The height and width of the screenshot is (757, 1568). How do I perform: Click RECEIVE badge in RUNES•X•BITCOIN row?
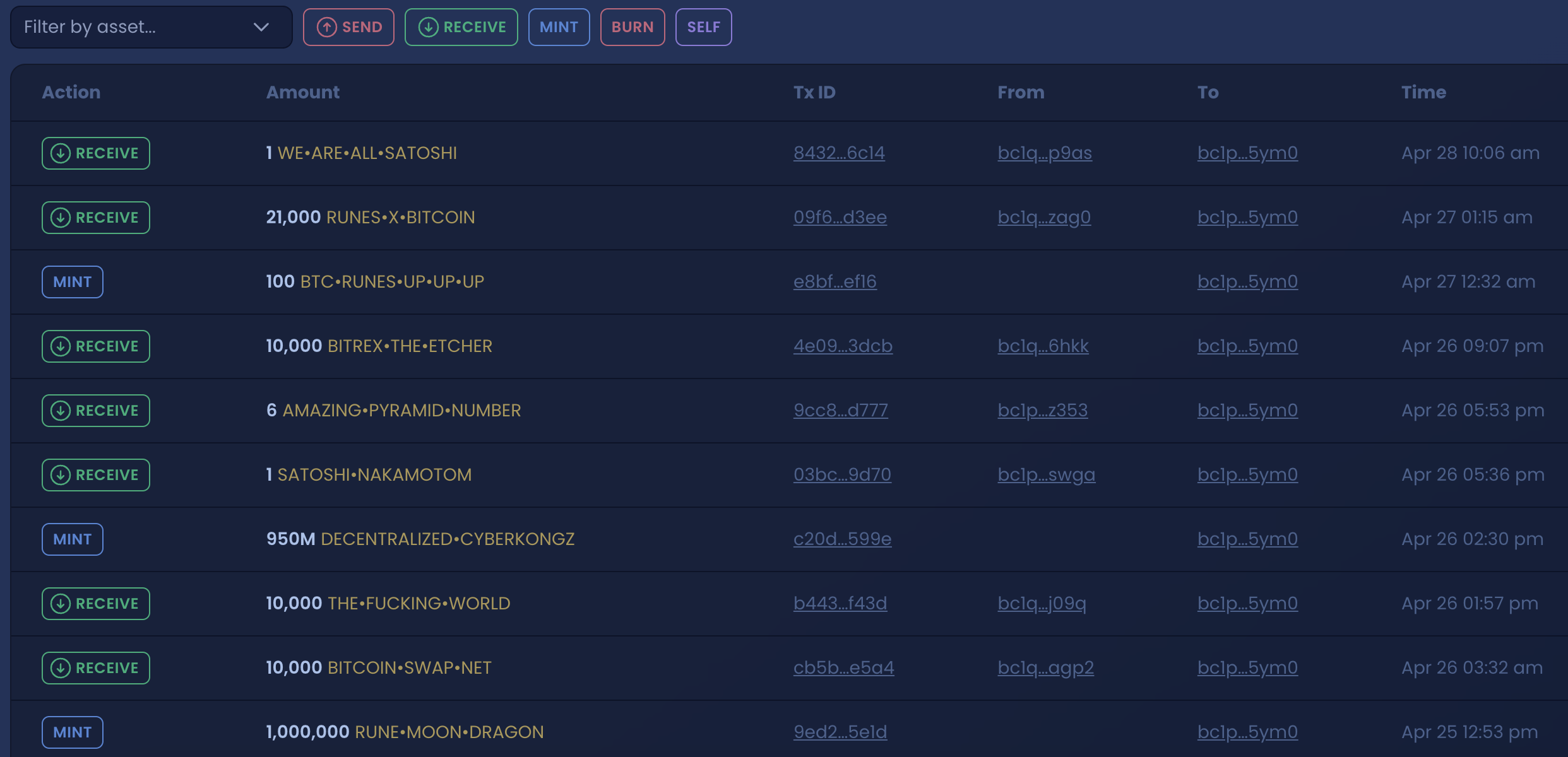[x=96, y=218]
